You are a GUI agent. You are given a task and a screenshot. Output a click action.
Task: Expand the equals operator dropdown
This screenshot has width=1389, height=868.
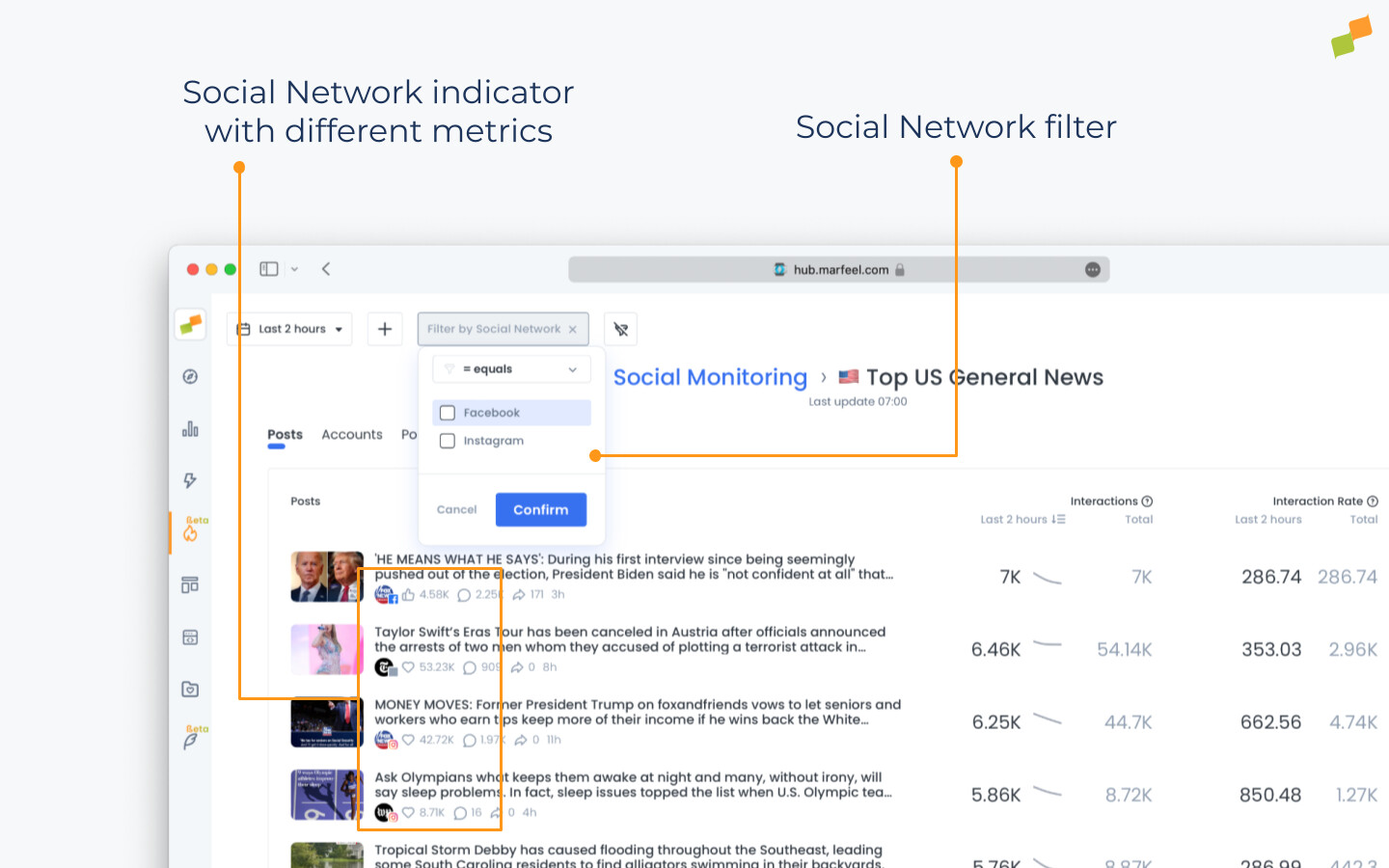pyautogui.click(x=511, y=368)
